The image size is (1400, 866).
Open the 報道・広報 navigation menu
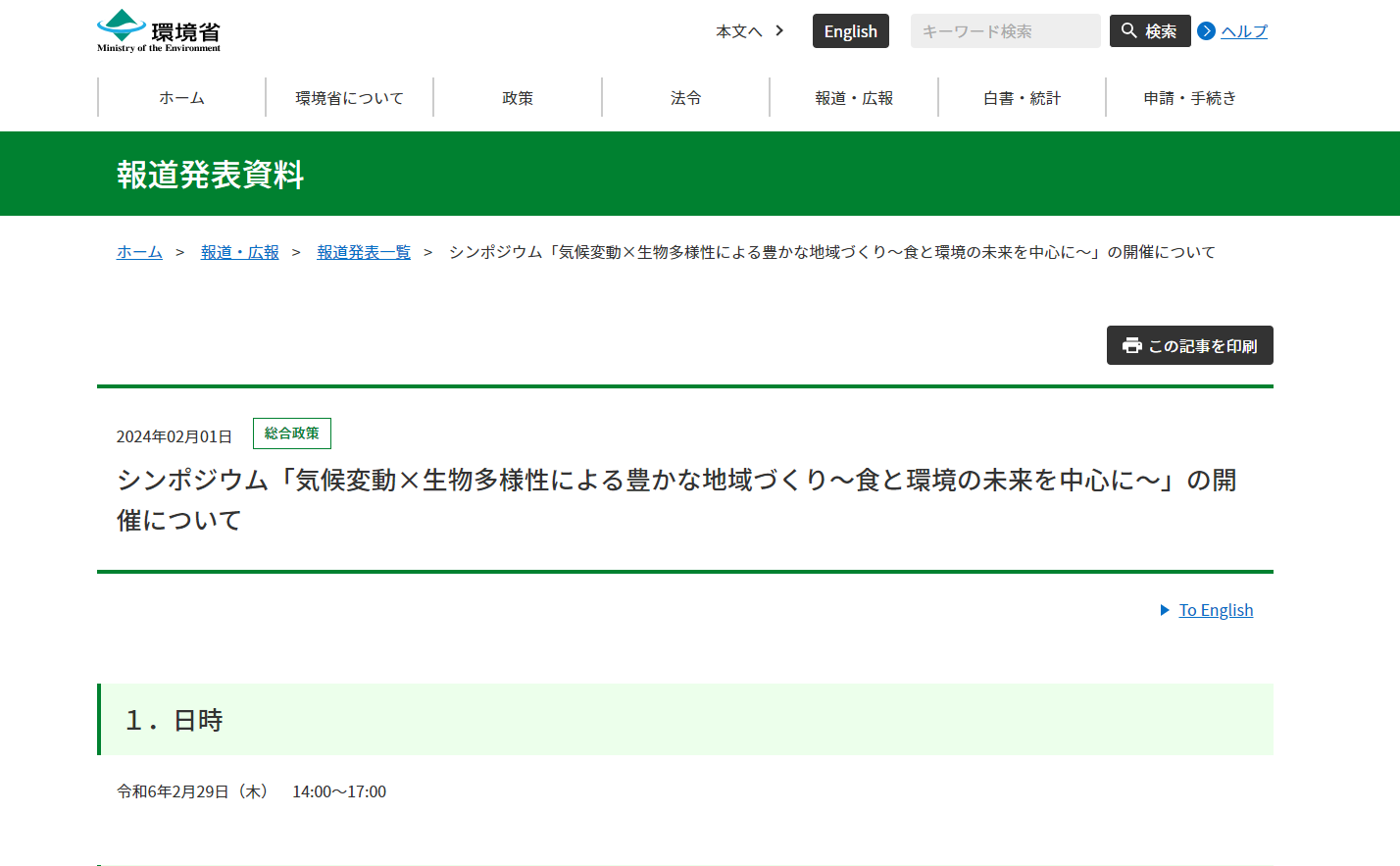pos(854,98)
